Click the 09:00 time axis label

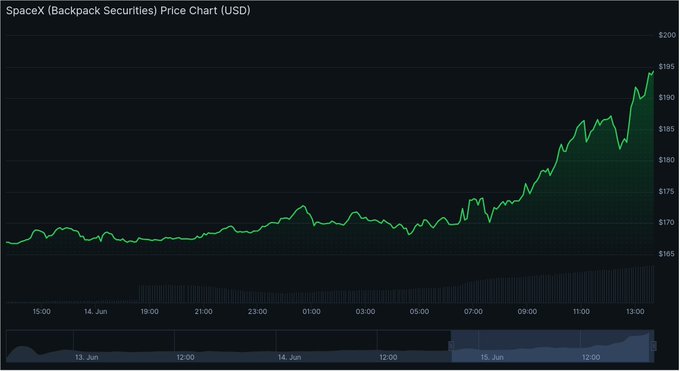tap(527, 312)
